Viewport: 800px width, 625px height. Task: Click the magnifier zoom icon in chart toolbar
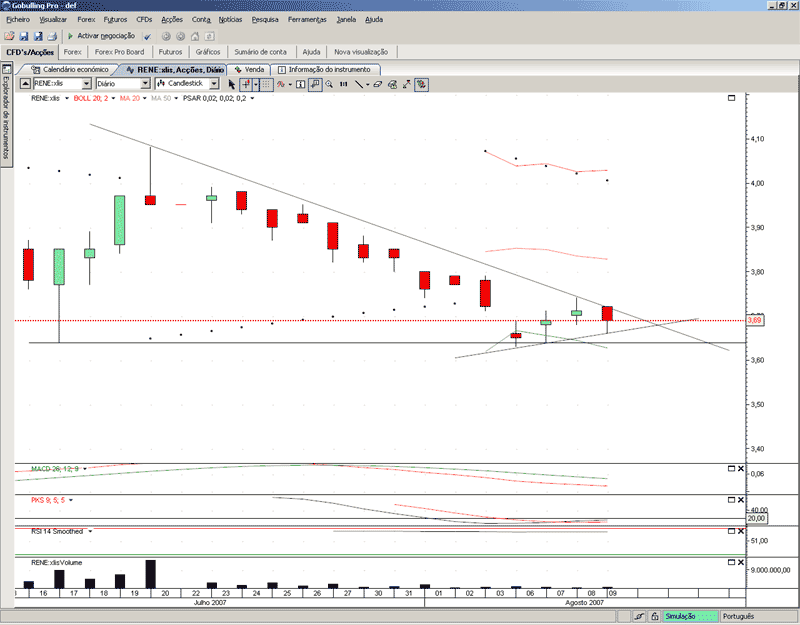click(330, 84)
